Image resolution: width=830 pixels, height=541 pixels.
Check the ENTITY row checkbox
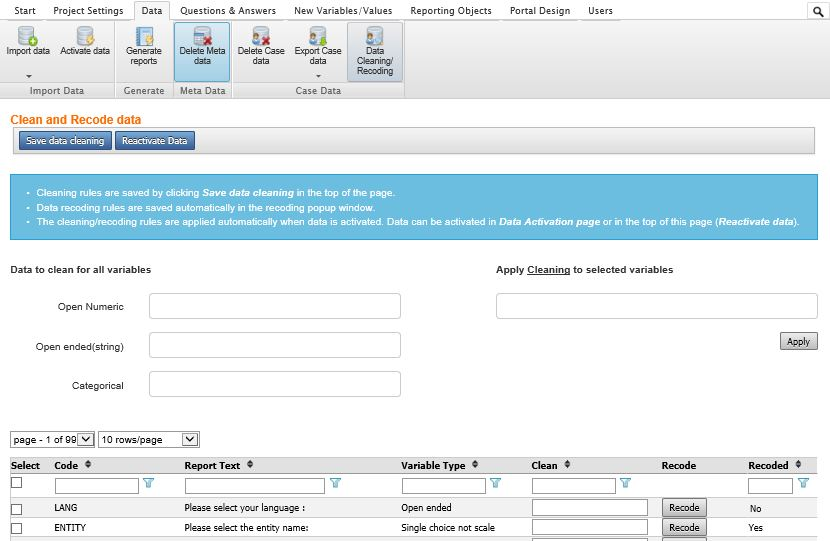16,528
